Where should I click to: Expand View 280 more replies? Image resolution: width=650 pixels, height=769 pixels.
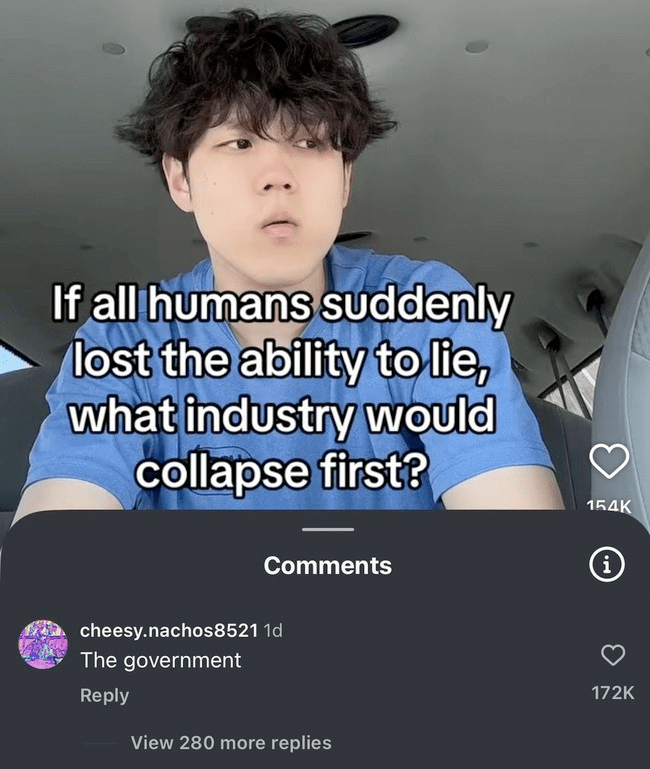click(231, 743)
